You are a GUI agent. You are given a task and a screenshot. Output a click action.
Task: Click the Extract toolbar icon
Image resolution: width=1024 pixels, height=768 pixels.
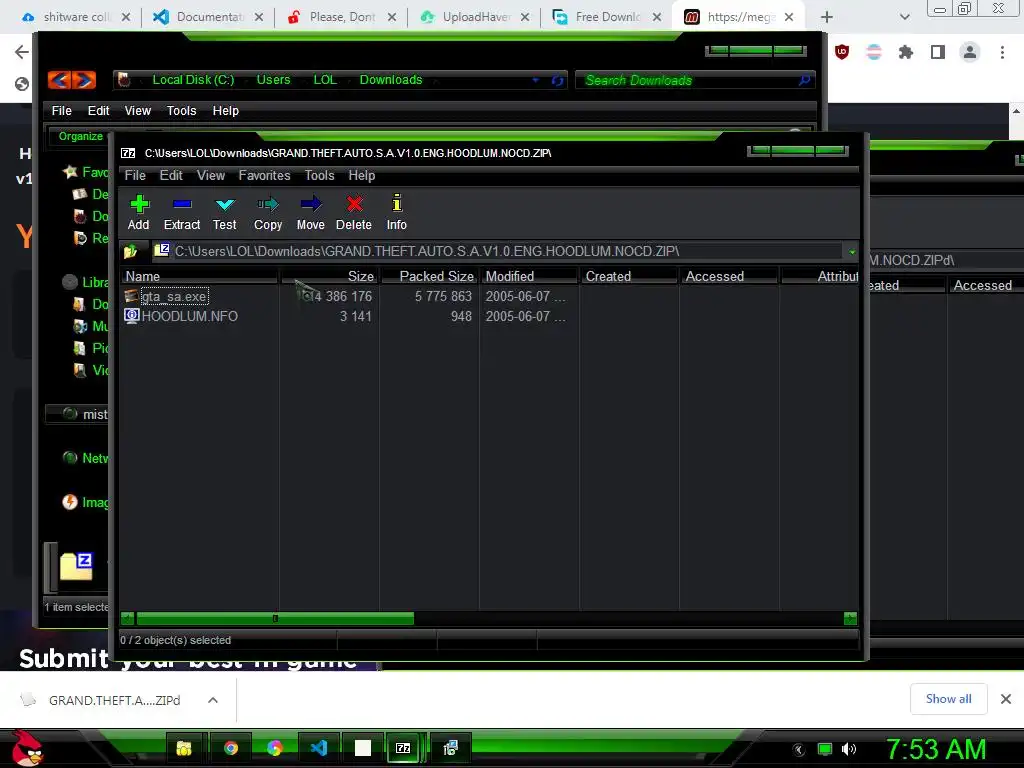[182, 204]
